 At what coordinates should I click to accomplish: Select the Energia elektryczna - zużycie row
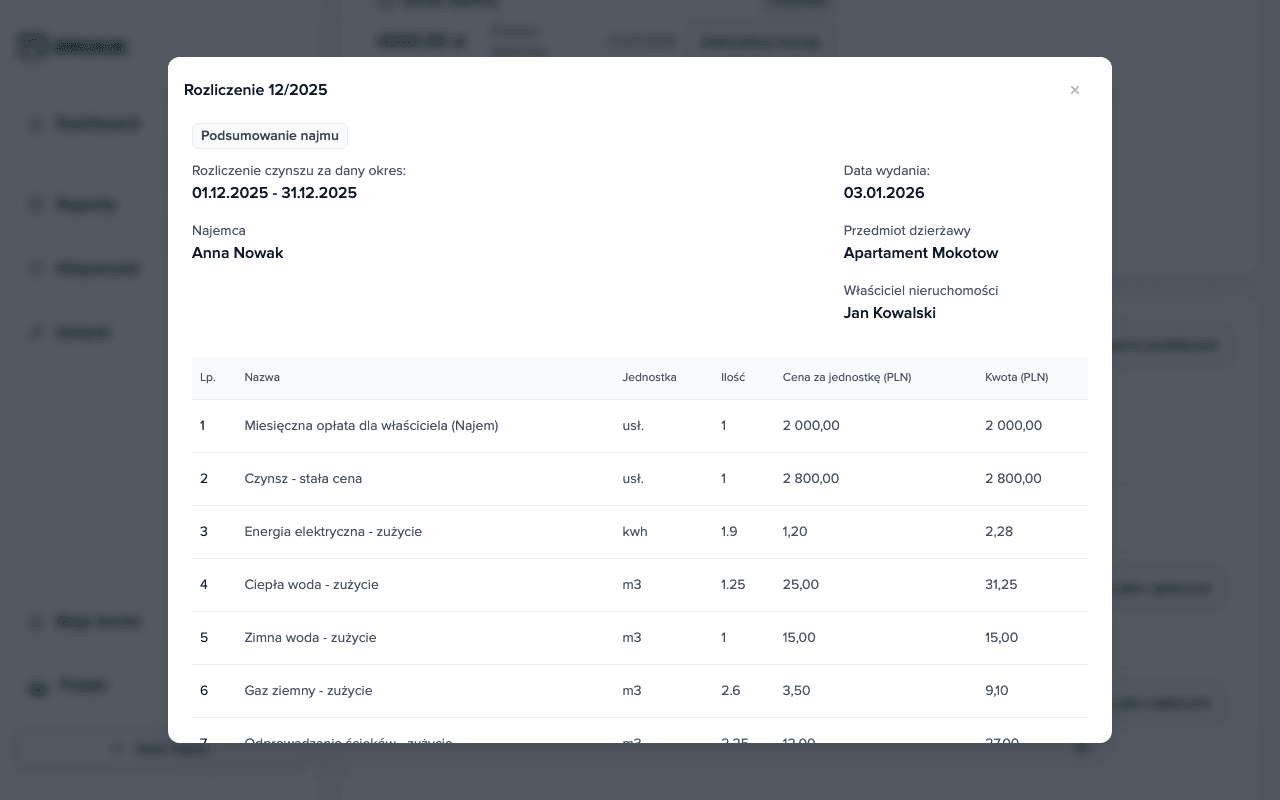(640, 532)
